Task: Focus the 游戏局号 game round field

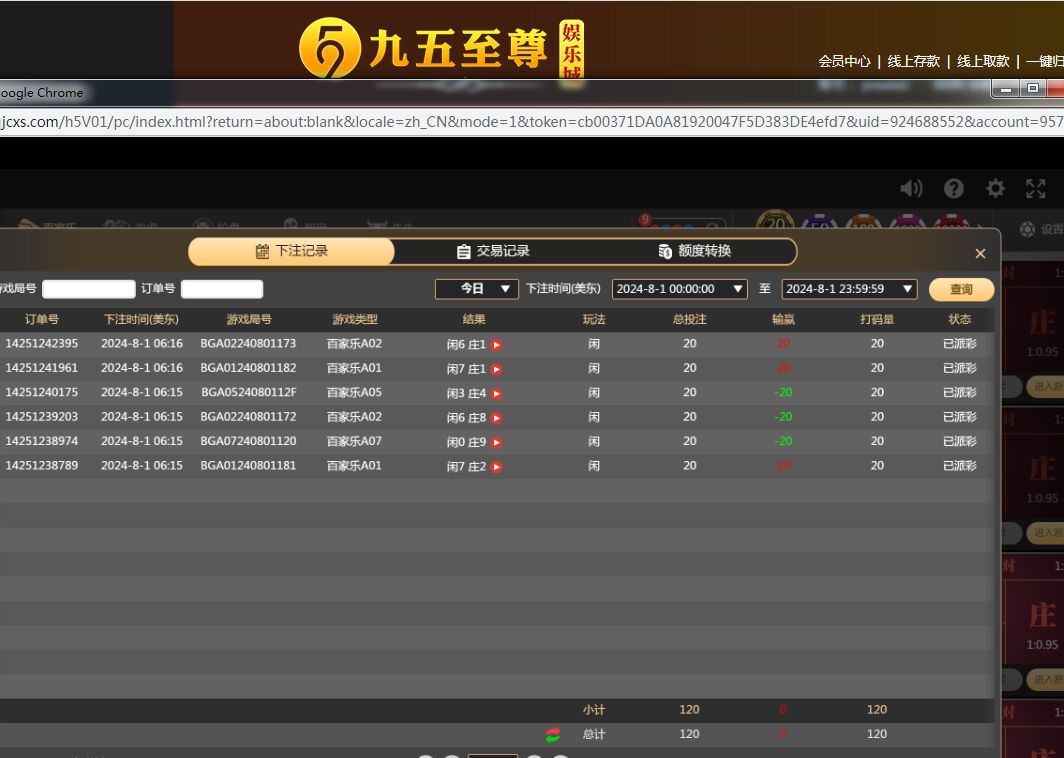Action: click(88, 289)
